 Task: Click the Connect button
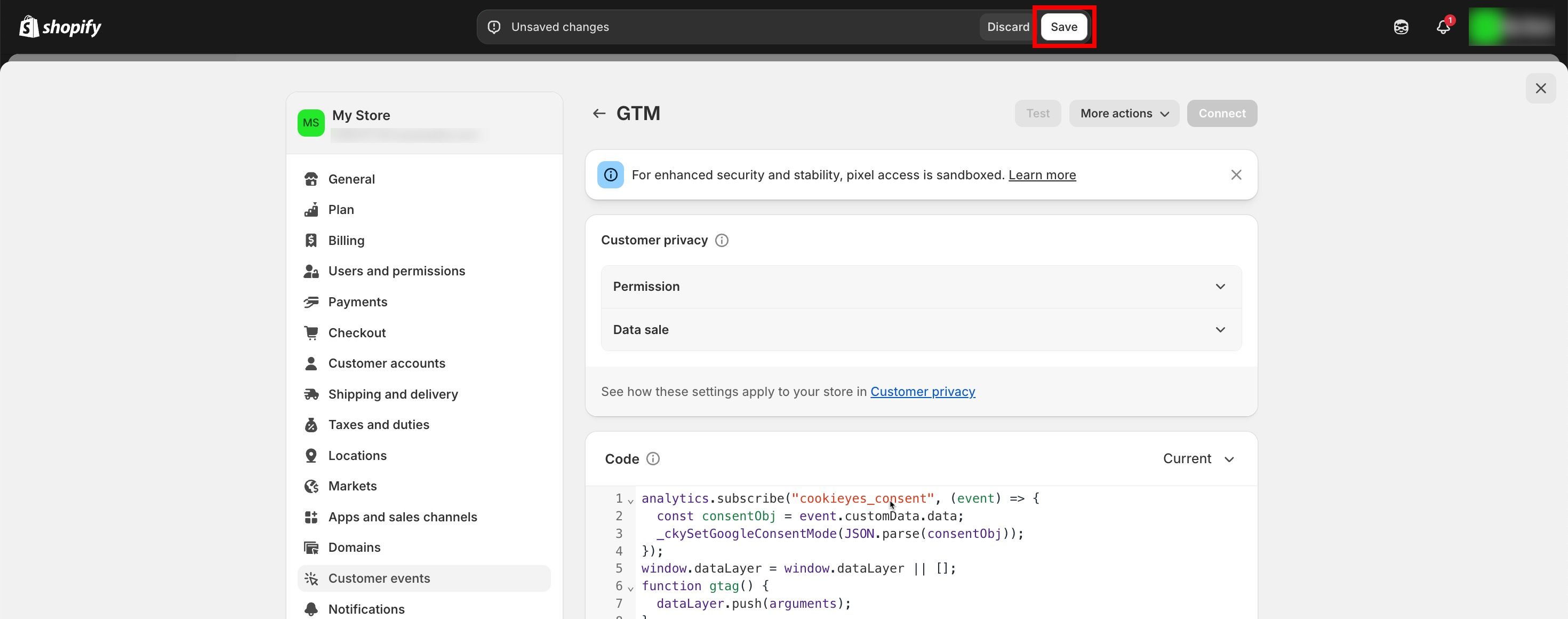pos(1222,113)
